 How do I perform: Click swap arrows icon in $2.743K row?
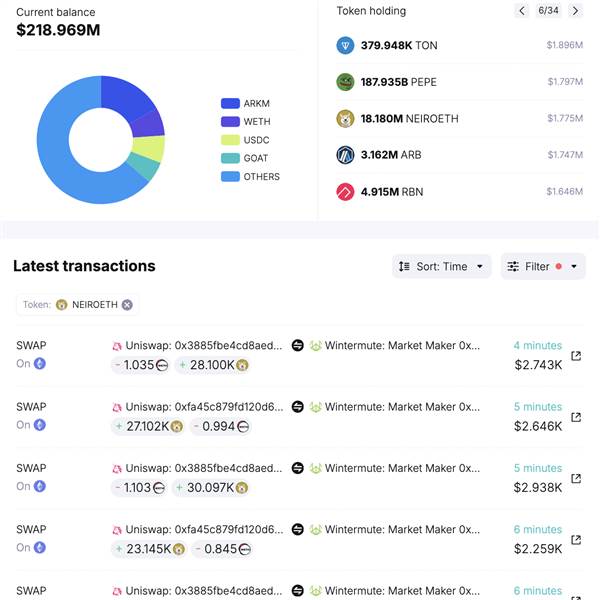(x=298, y=345)
